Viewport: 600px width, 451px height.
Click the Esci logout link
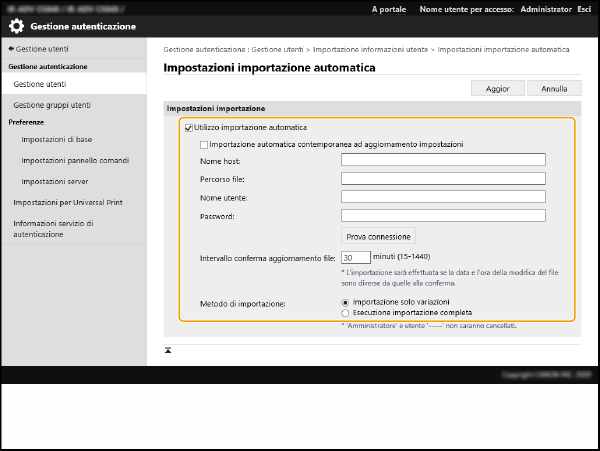[x=583, y=9]
